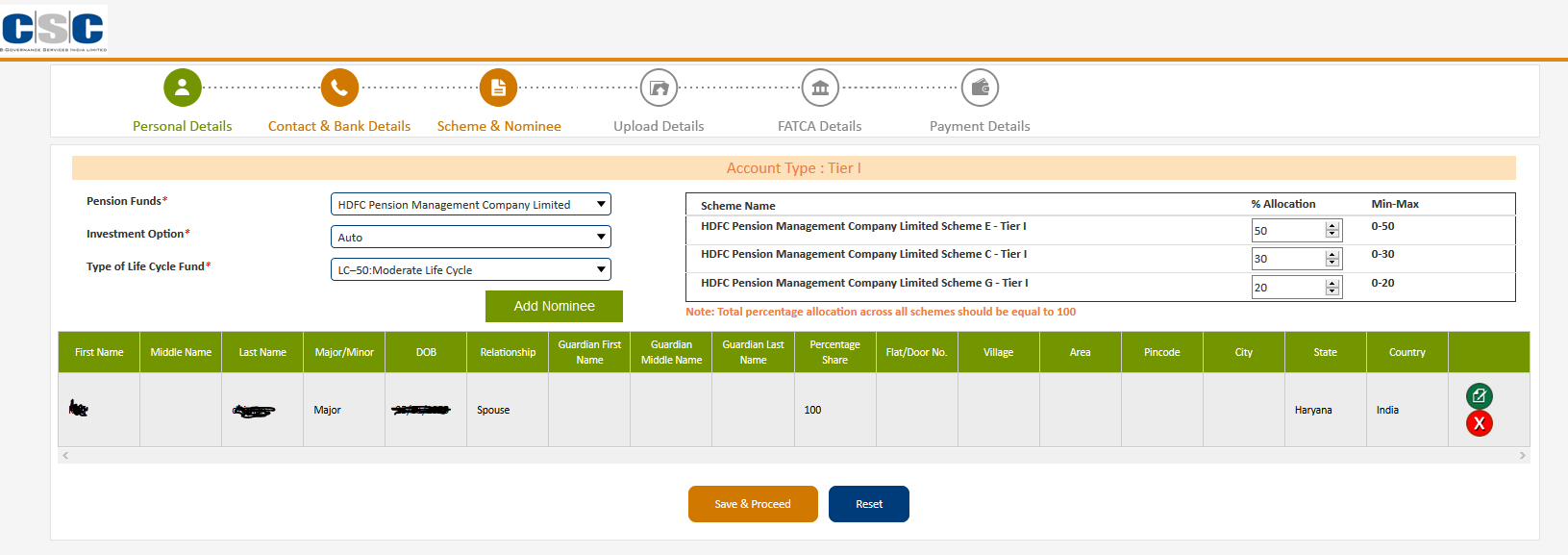
Task: Click the % Allocation column header
Action: coord(1283,204)
